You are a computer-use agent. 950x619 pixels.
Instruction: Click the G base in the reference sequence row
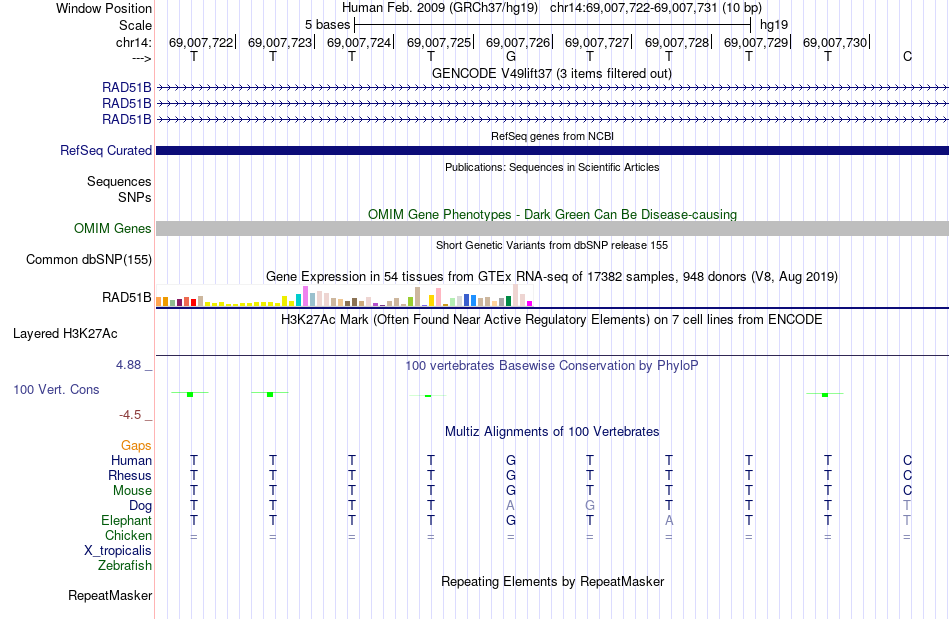[511, 56]
